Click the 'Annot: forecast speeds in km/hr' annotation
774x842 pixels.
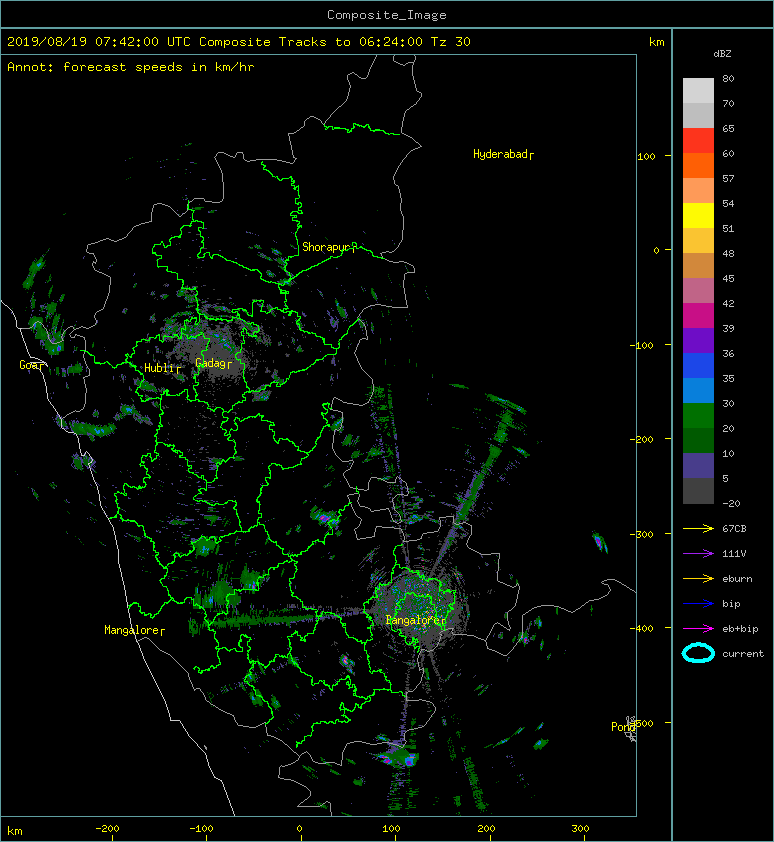131,67
